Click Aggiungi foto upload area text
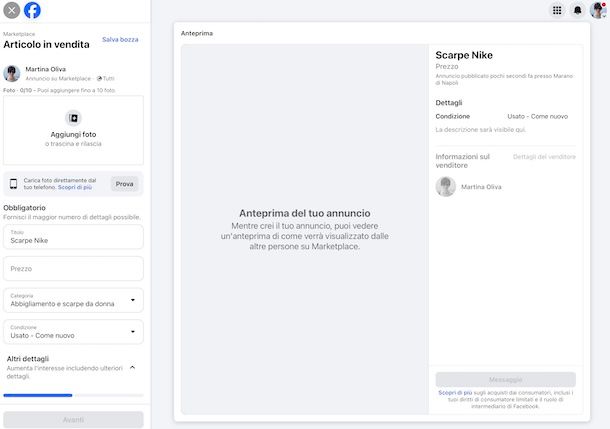This screenshot has width=610, height=429. coord(73,134)
